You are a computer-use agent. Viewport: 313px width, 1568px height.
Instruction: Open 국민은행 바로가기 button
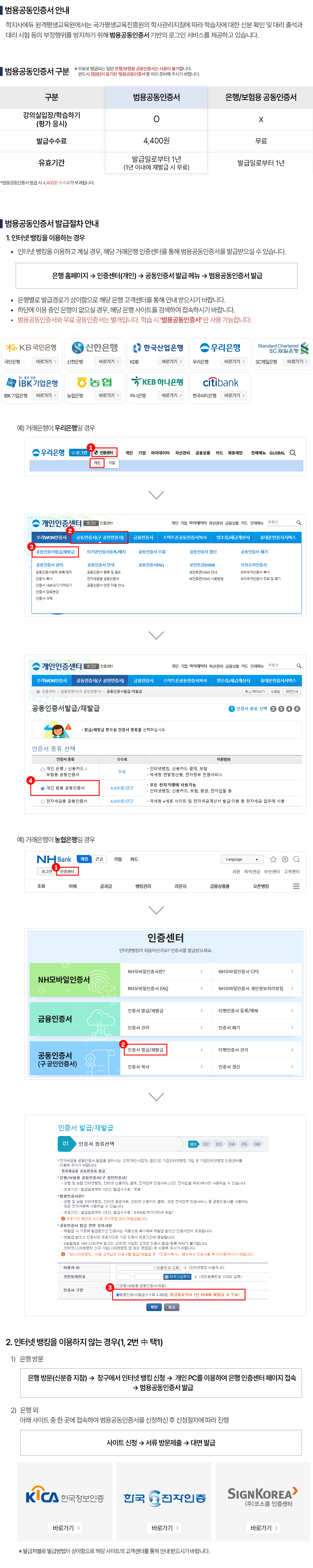45,362
